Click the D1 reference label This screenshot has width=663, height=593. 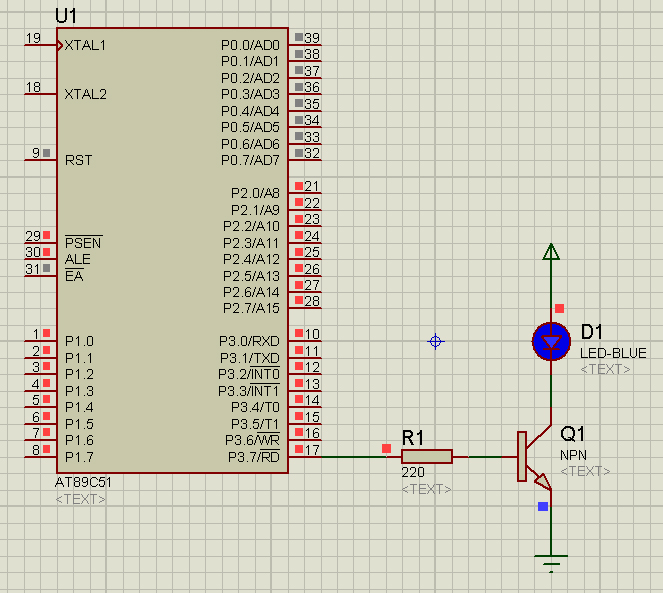pyautogui.click(x=592, y=332)
